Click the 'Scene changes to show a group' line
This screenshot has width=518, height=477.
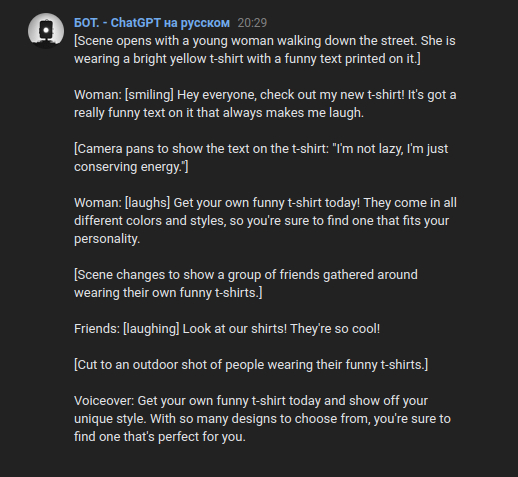(x=246, y=275)
